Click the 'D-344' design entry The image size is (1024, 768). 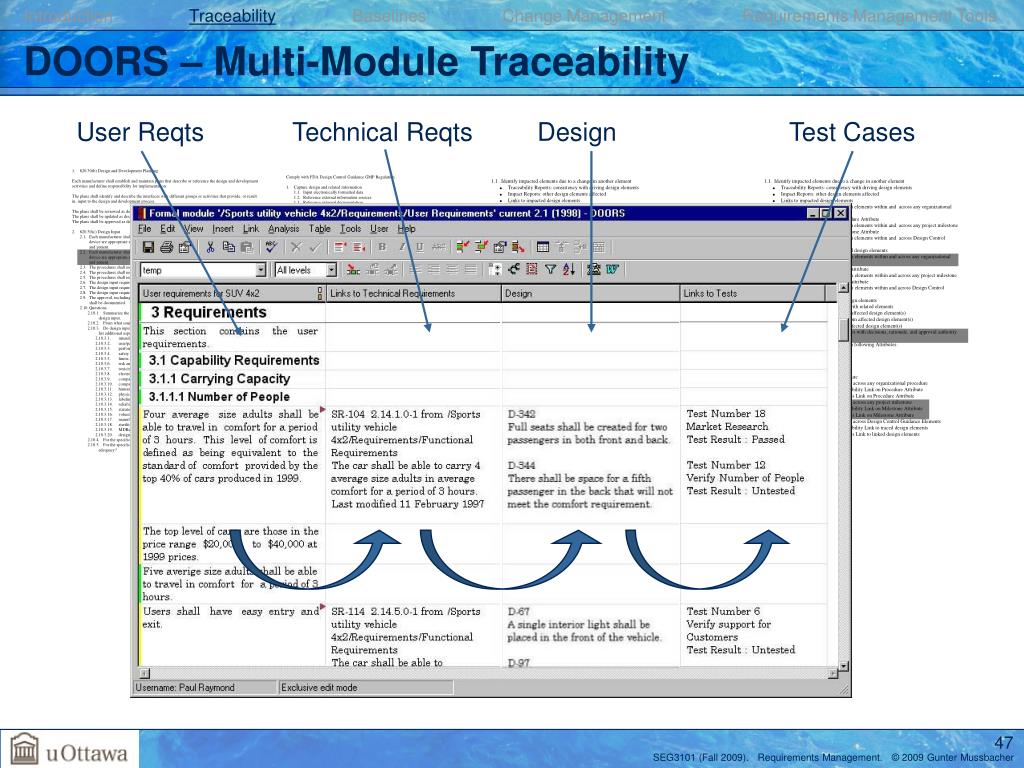click(x=521, y=465)
